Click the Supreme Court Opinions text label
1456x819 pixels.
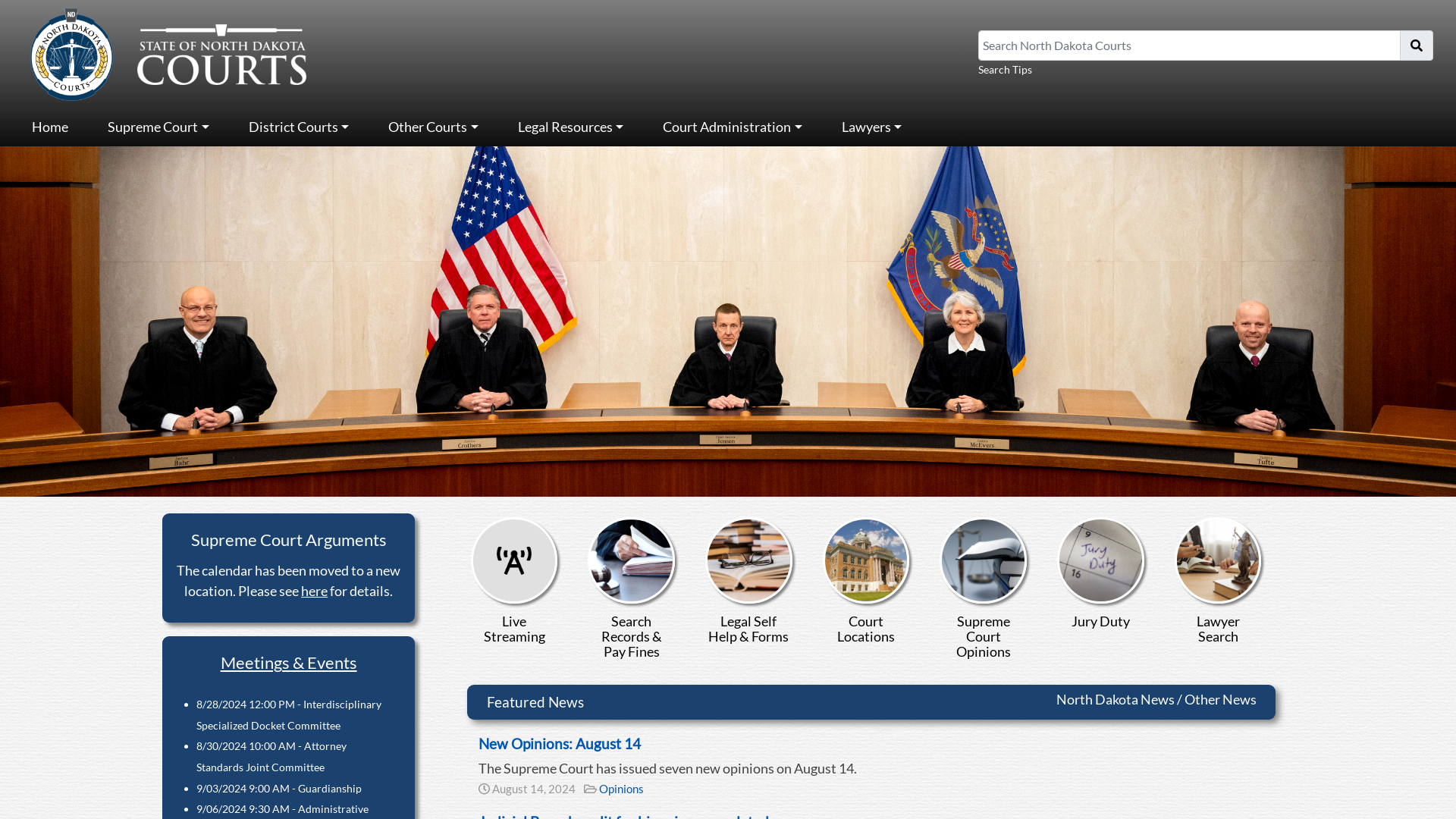click(x=984, y=637)
